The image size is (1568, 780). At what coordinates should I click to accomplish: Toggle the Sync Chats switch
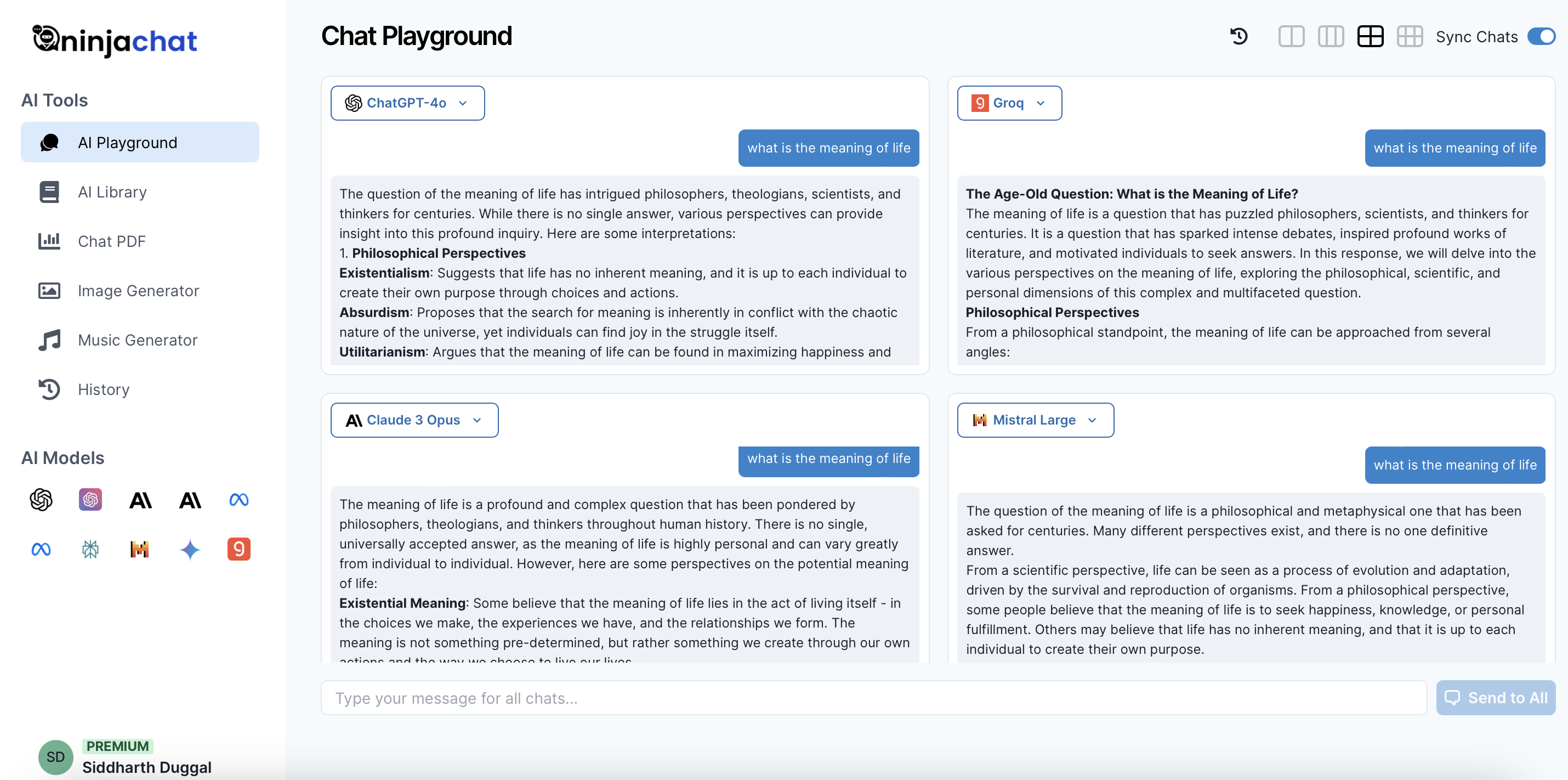click(x=1541, y=37)
